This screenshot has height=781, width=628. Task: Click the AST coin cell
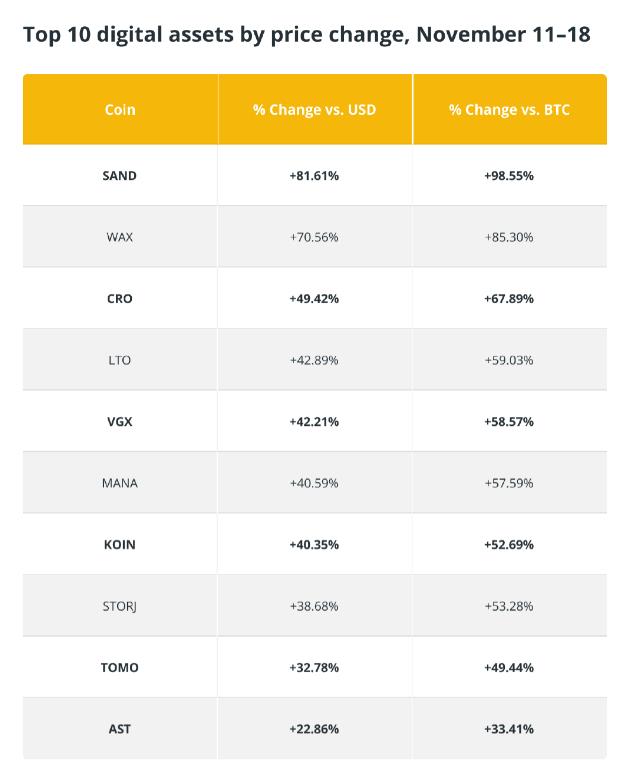120,729
